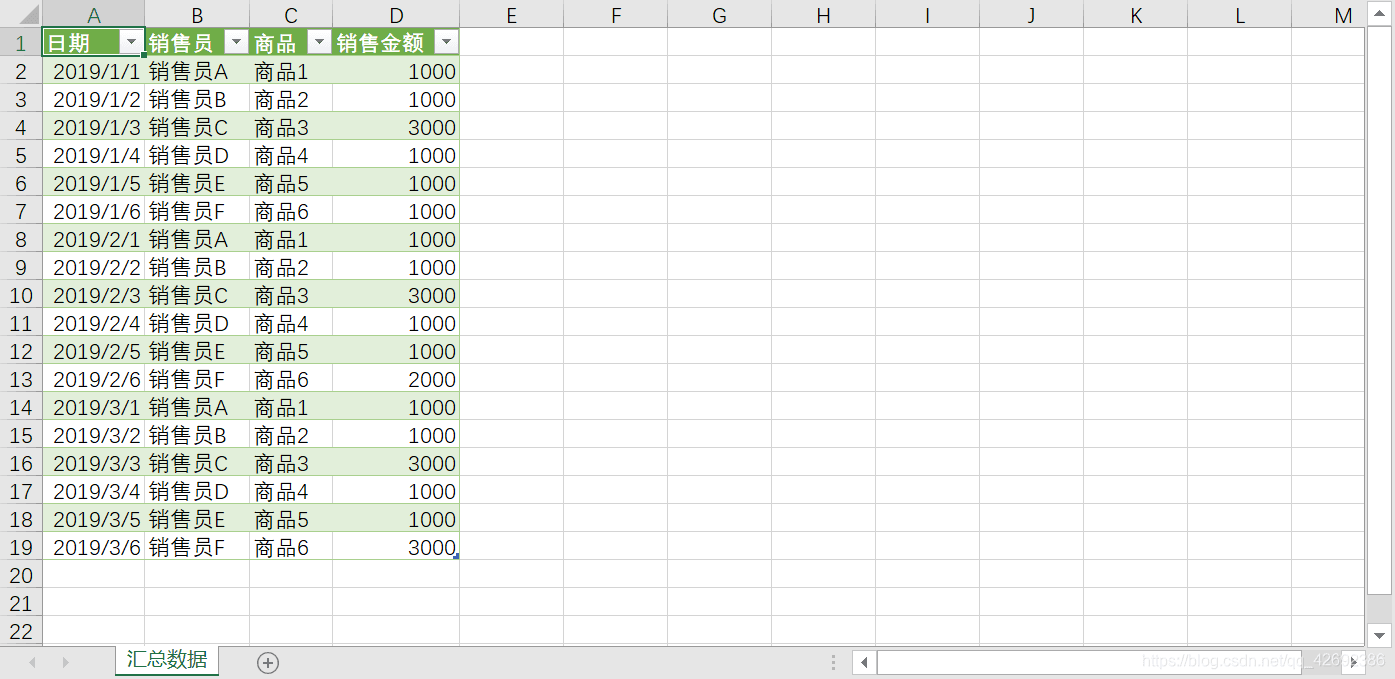Select row 19 header

tap(21, 547)
